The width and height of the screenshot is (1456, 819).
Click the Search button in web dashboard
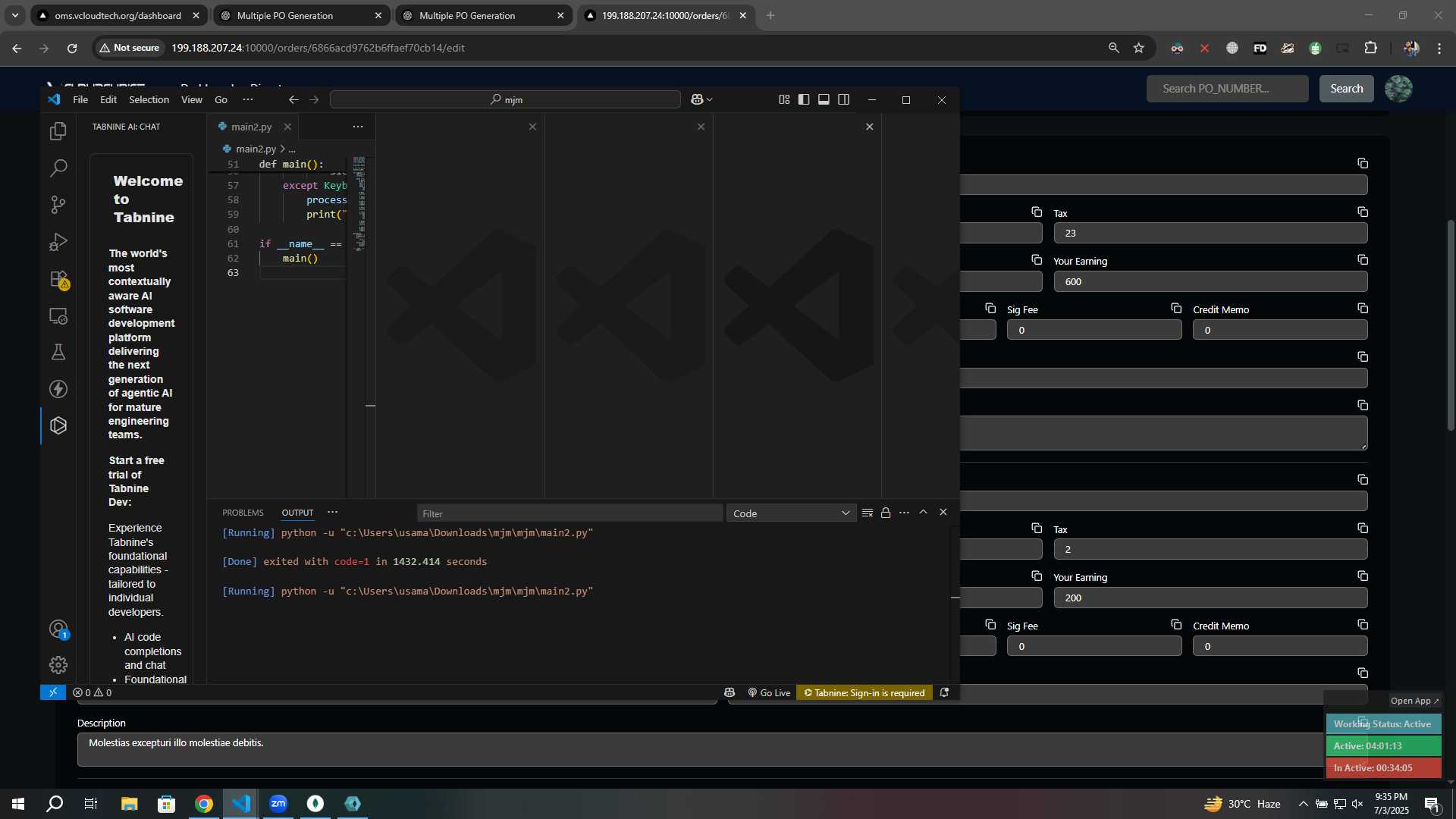pos(1346,89)
